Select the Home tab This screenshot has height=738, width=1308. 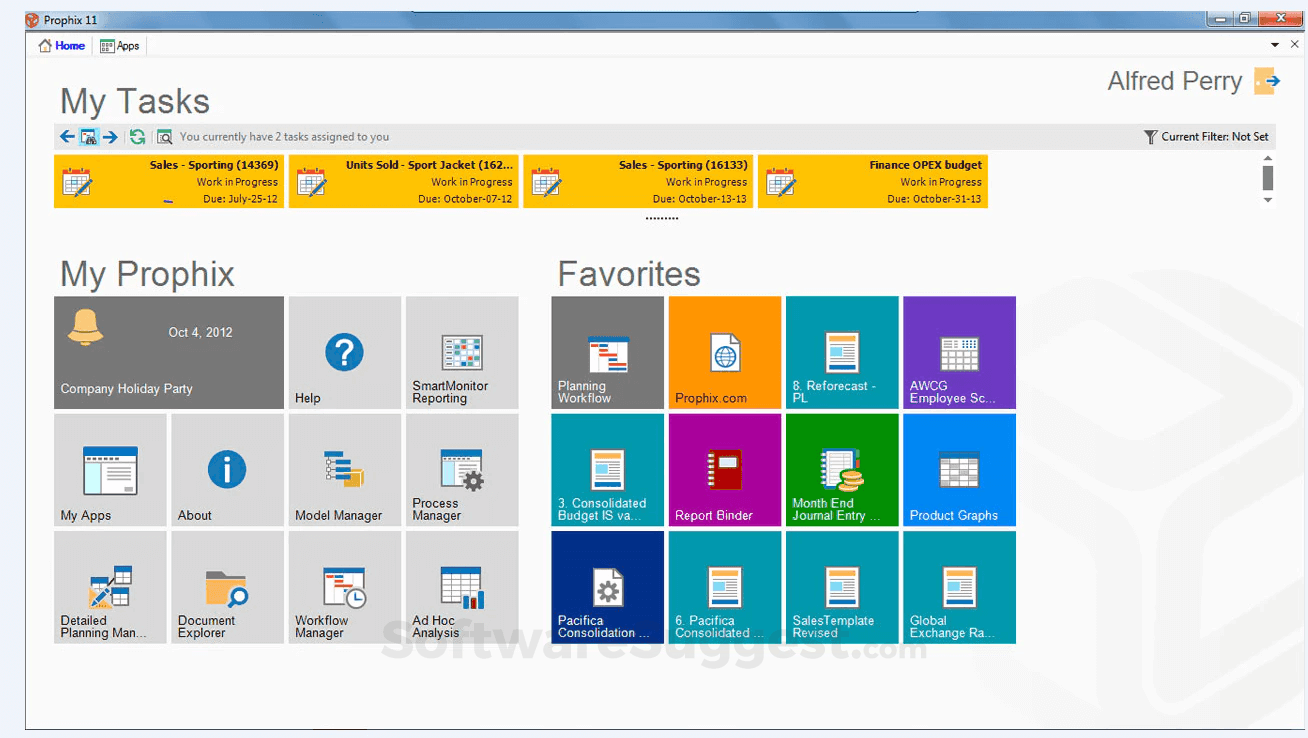tap(61, 44)
